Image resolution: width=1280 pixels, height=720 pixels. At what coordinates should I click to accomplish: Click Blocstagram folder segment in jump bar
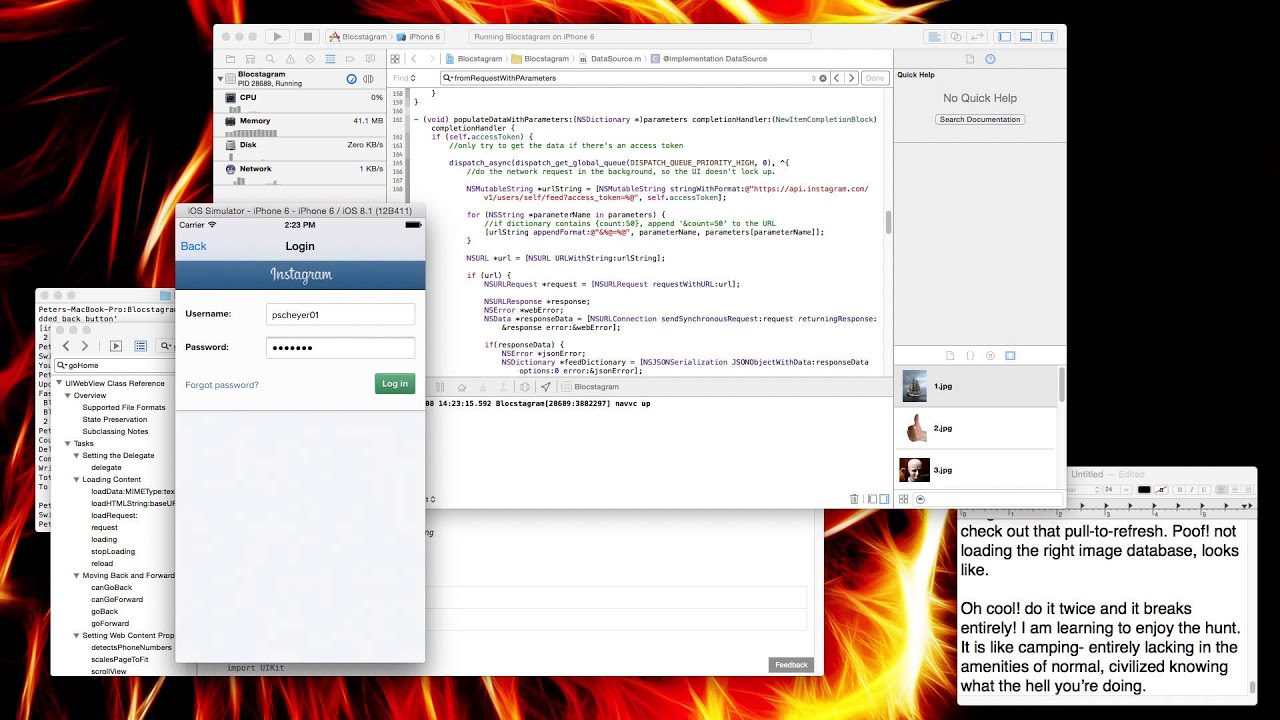click(x=540, y=59)
